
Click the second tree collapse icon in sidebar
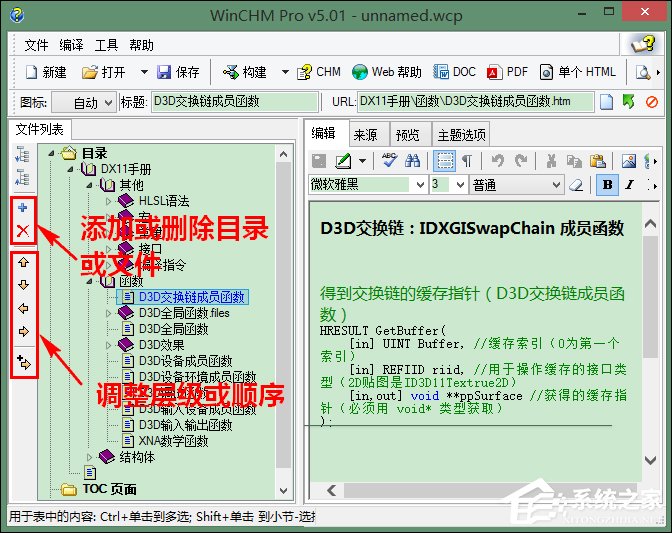22,177
